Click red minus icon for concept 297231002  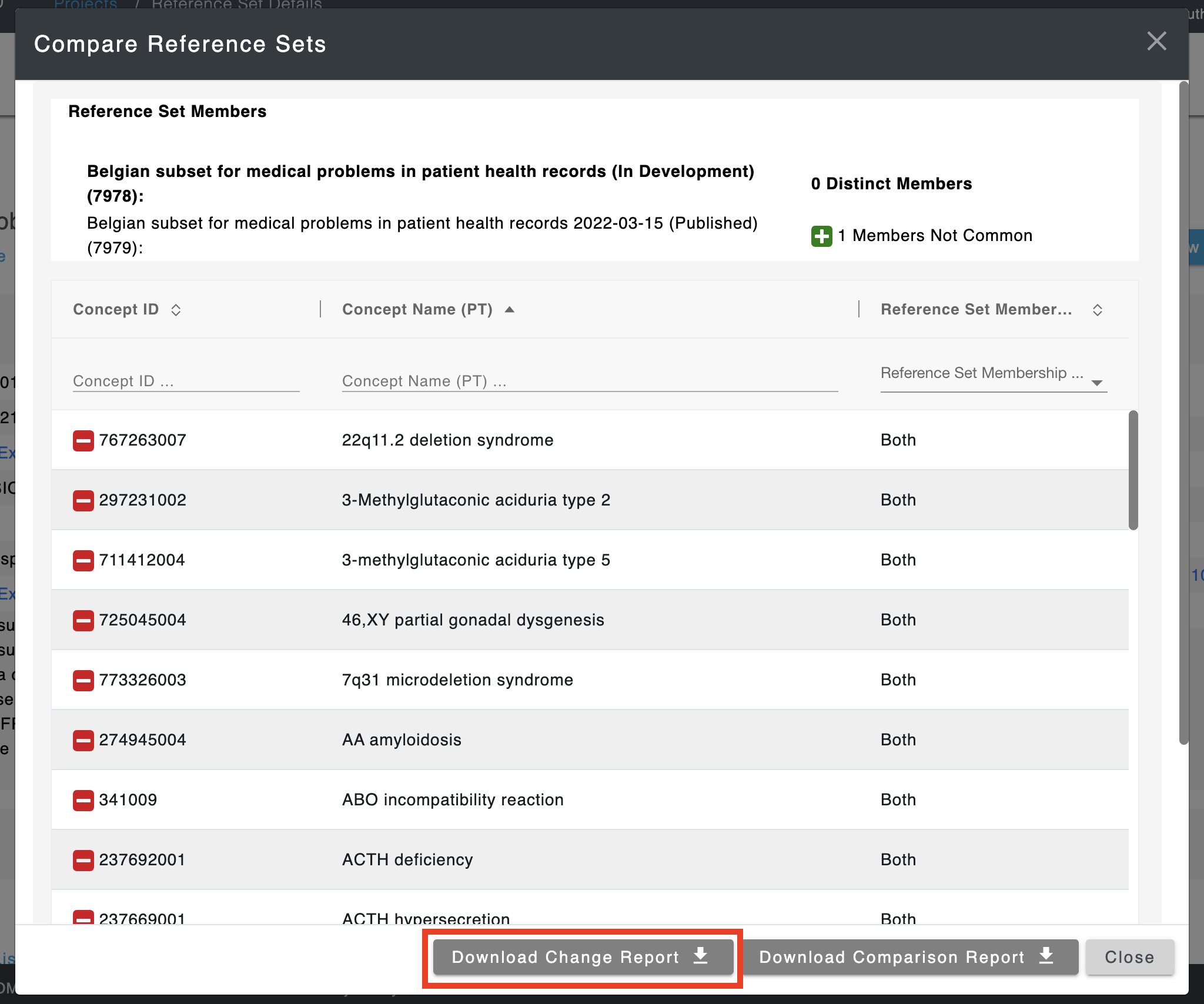[83, 500]
